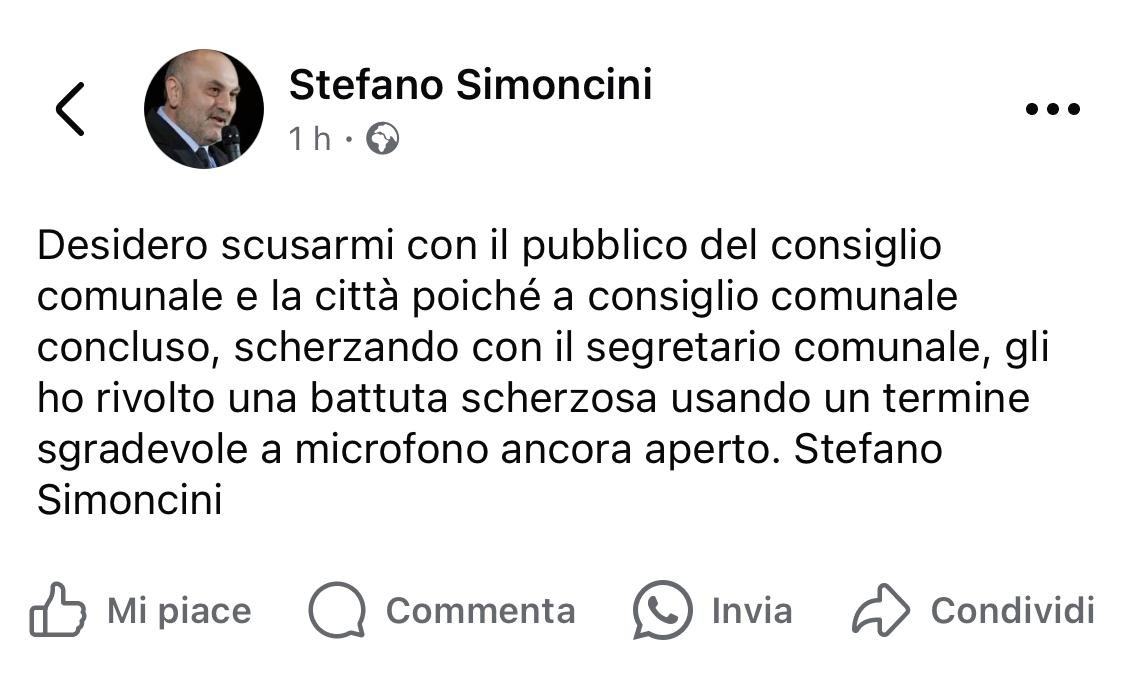Click the globe public-privacy icon

(x=382, y=139)
